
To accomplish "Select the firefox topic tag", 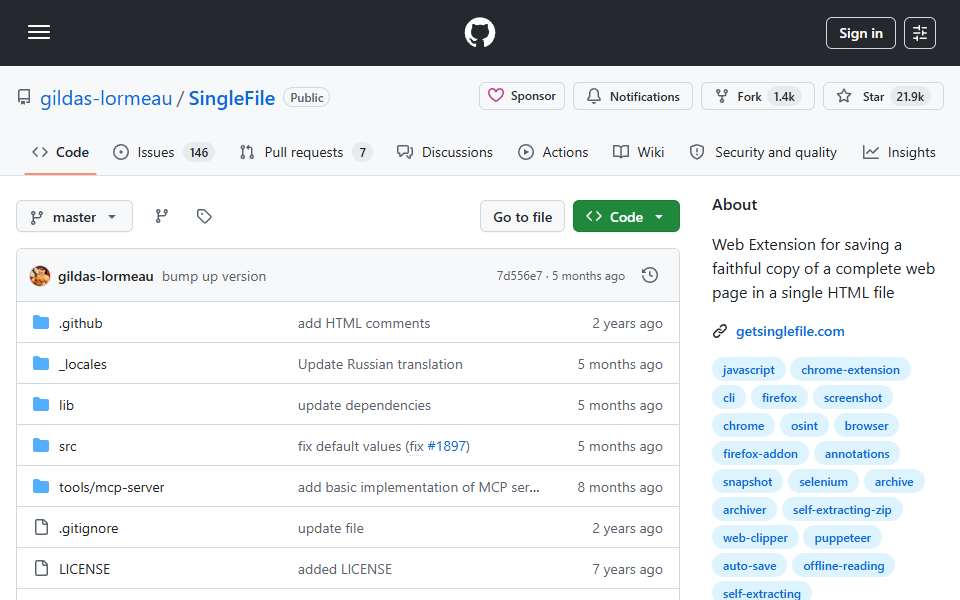I will (779, 398).
